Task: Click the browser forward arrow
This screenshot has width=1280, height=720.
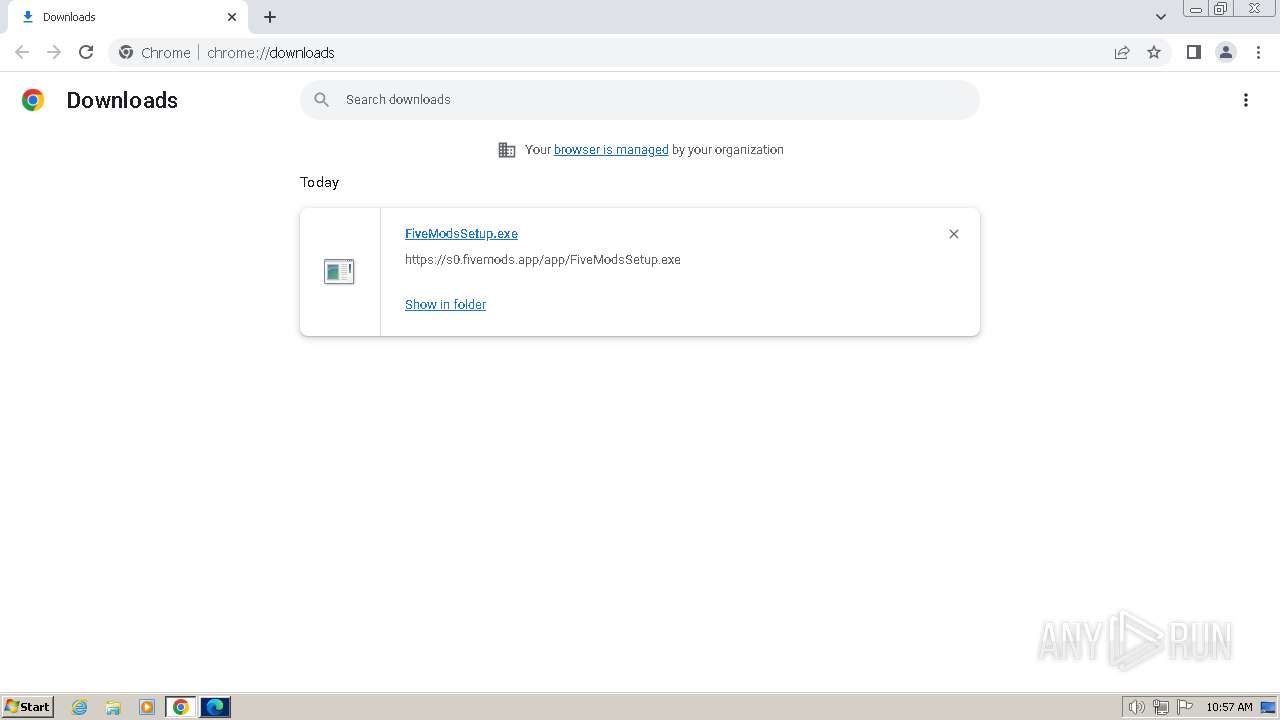Action: (54, 52)
